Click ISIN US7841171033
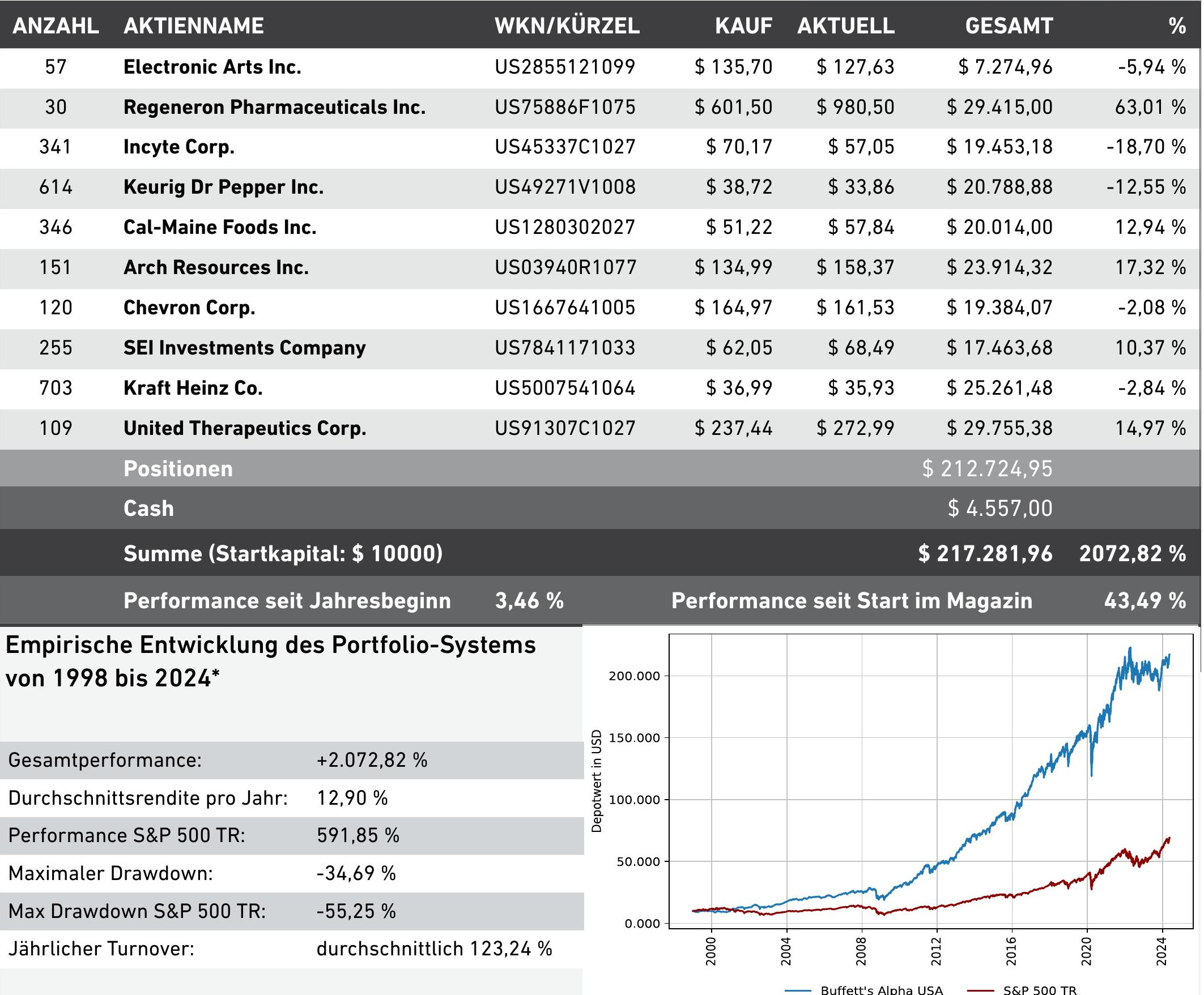The height and width of the screenshot is (995, 1204). [565, 348]
